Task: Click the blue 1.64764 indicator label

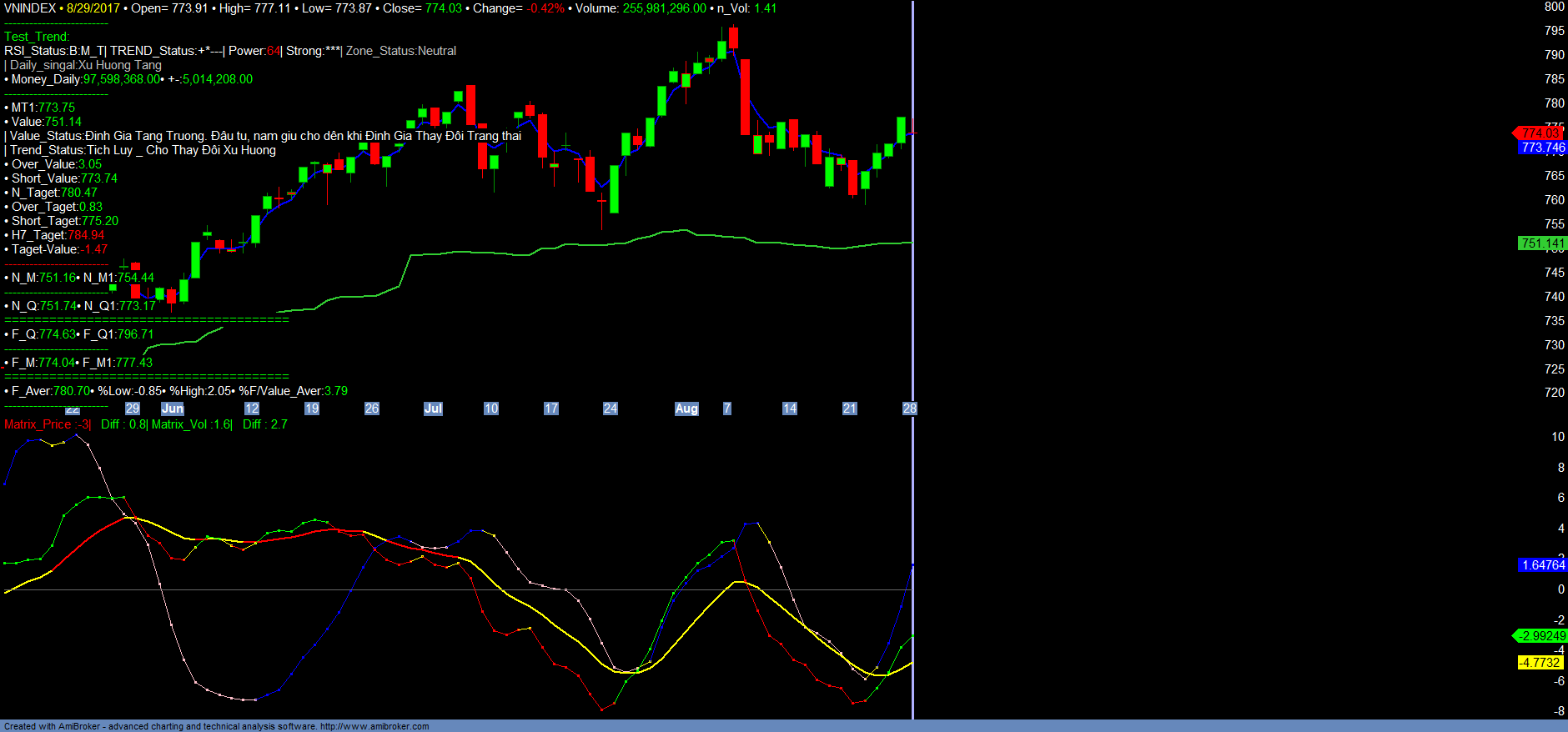Action: click(1542, 565)
